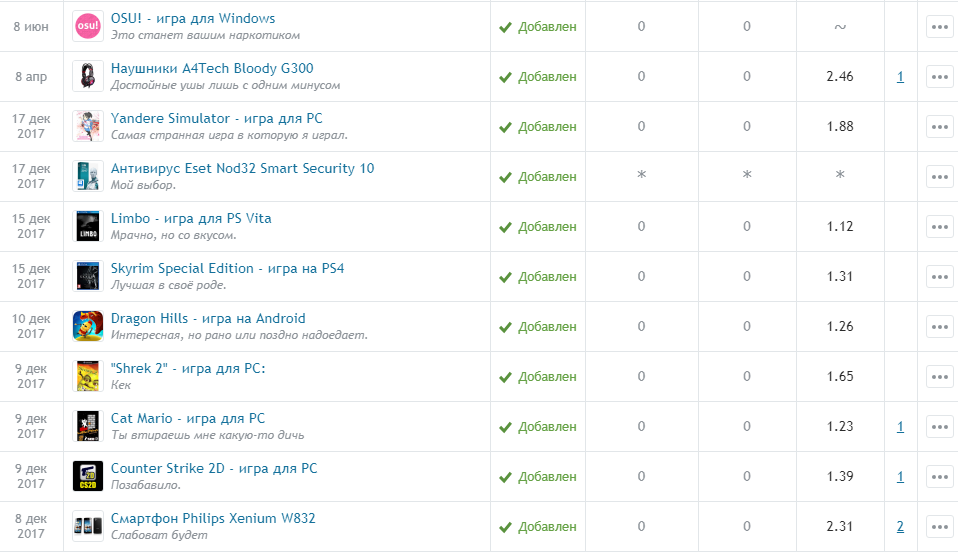Screen dimensions: 958x552
Task: Open the "Shrek 2" - игра для PC link
Action: [x=188, y=369]
